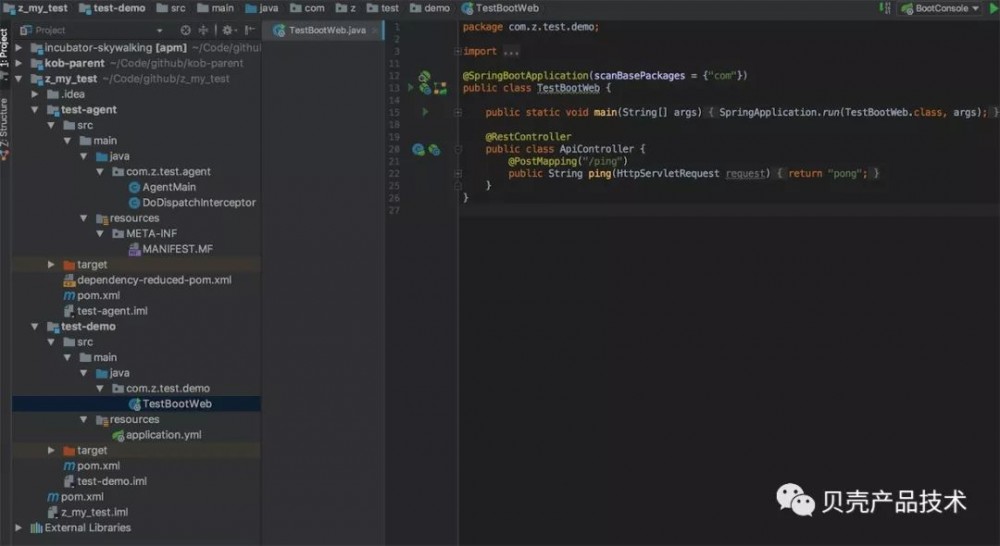1000x546 pixels.
Task: Click the first blue gutter icon on line 20
Action: point(418,149)
